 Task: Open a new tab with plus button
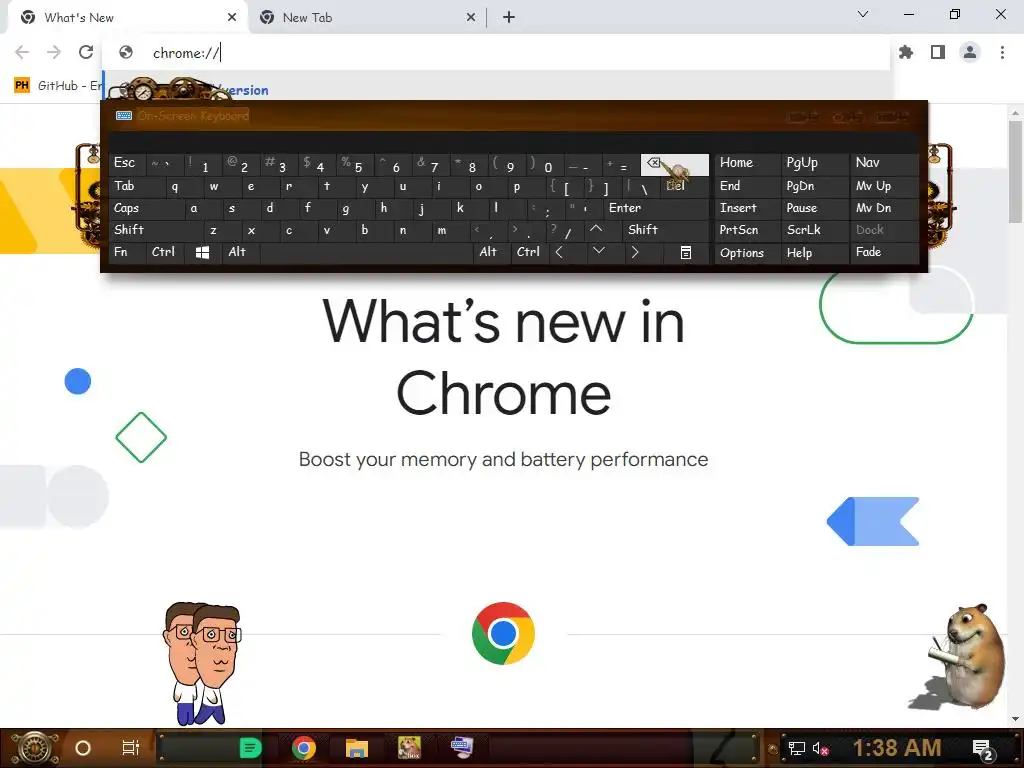click(509, 18)
